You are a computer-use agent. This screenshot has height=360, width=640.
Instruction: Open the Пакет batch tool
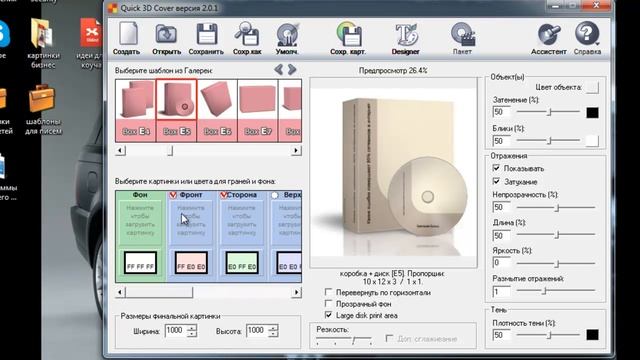(462, 38)
